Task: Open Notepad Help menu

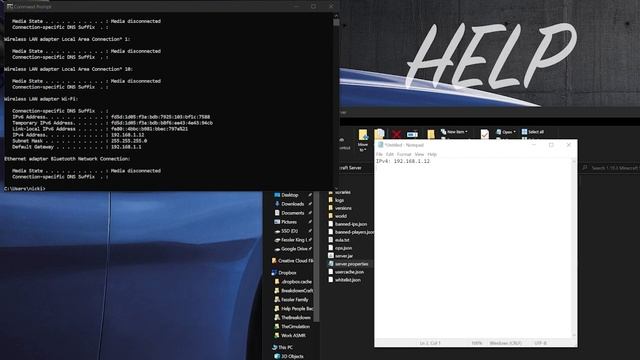Action: pyautogui.click(x=432, y=154)
